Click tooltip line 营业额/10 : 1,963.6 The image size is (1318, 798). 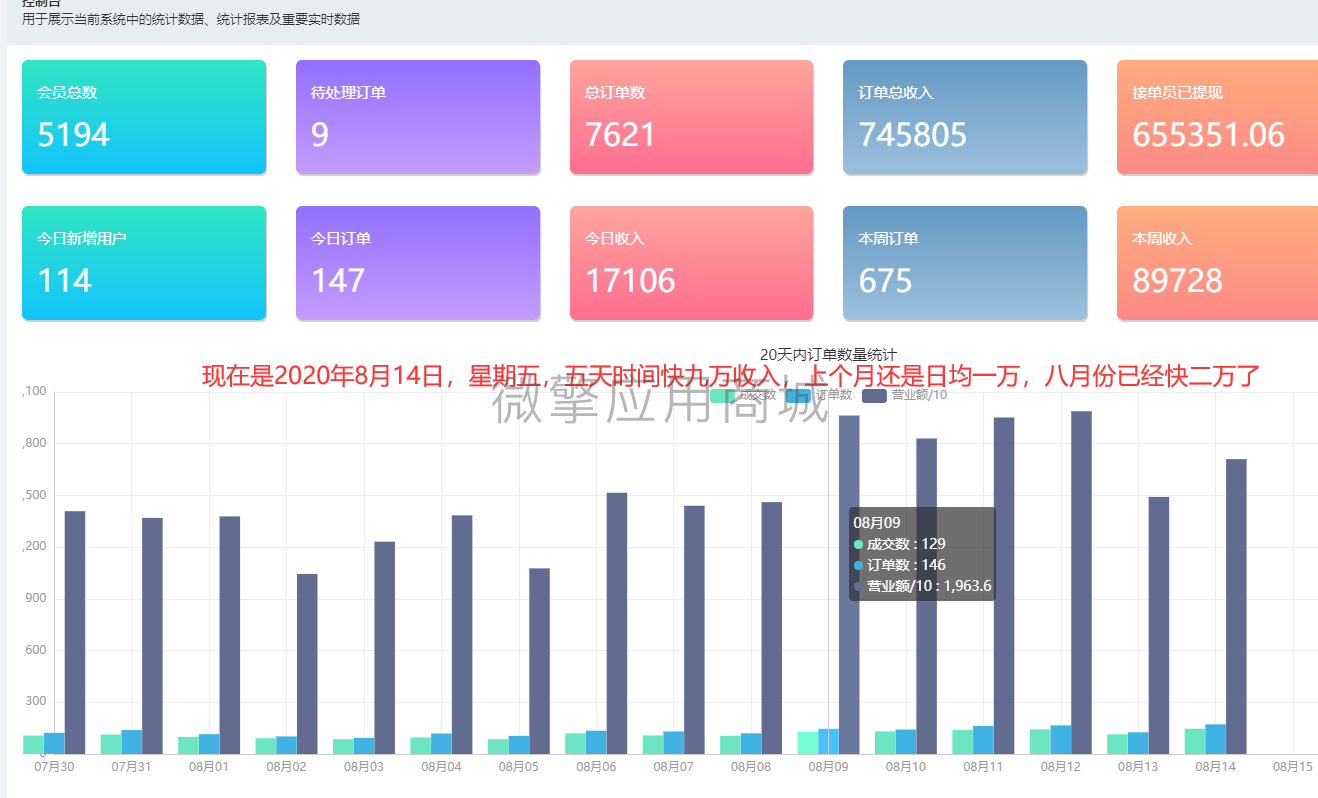click(x=922, y=586)
